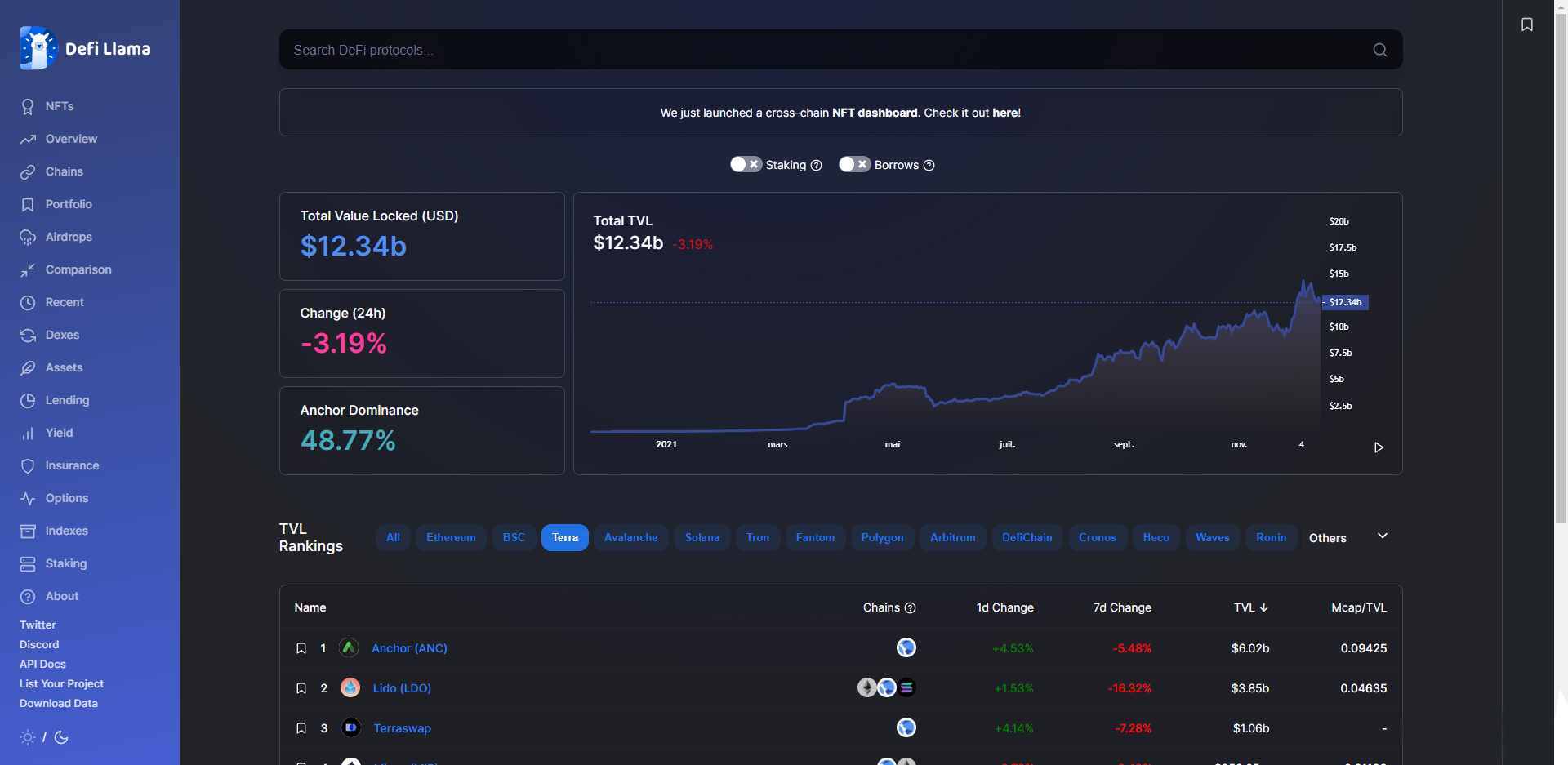Select the Waves chain tab
1568x765 pixels.
(1213, 537)
